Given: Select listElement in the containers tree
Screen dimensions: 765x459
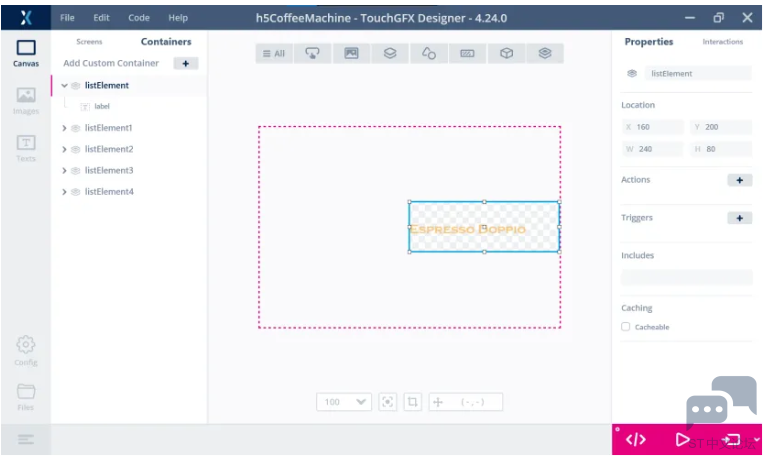Looking at the screenshot, I should tap(106, 85).
